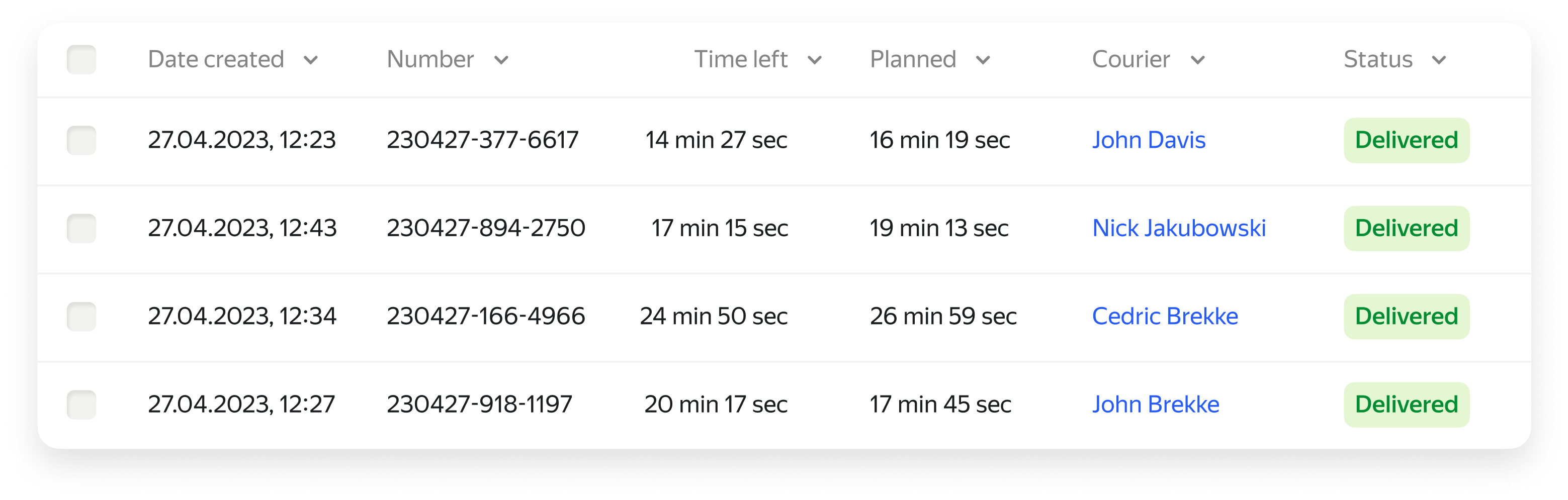Image resolution: width=1568 pixels, height=500 pixels.
Task: Select checkbox for order 230427-894-2750
Action: pos(81,229)
